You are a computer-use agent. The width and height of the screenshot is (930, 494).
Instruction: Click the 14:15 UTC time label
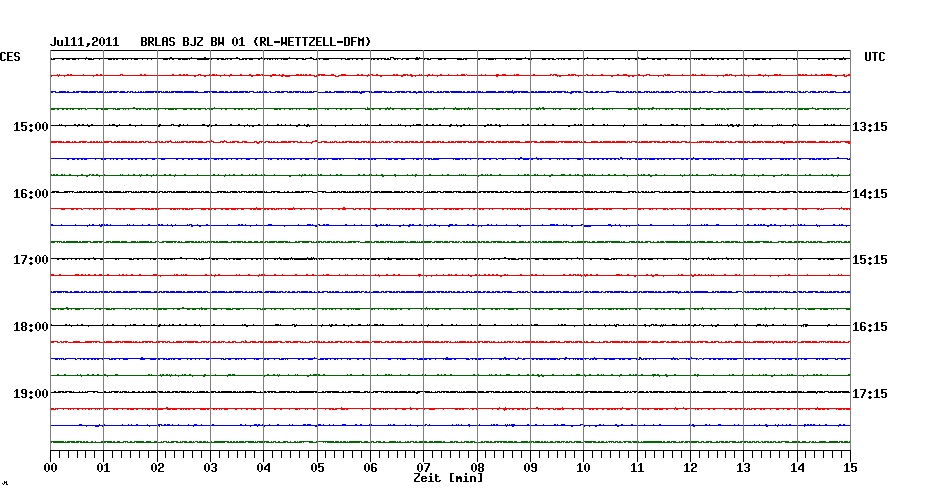click(x=869, y=194)
